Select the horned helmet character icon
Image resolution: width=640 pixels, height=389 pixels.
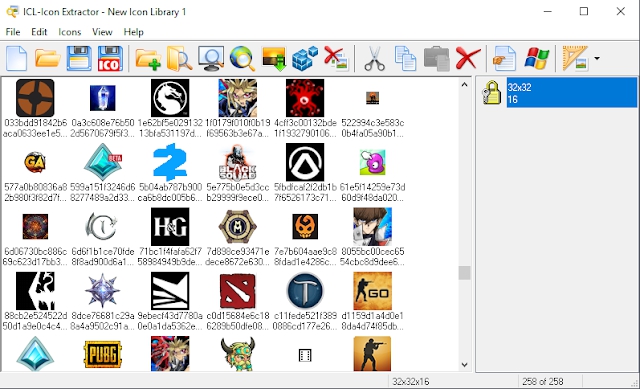pos(238,354)
